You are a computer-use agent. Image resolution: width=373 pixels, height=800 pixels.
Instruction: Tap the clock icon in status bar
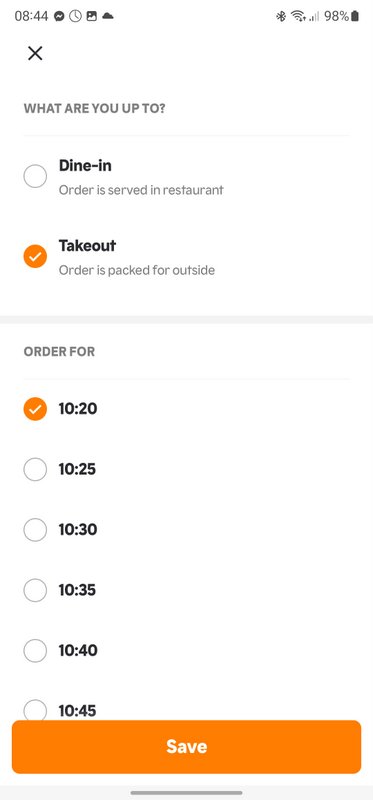[x=75, y=16]
